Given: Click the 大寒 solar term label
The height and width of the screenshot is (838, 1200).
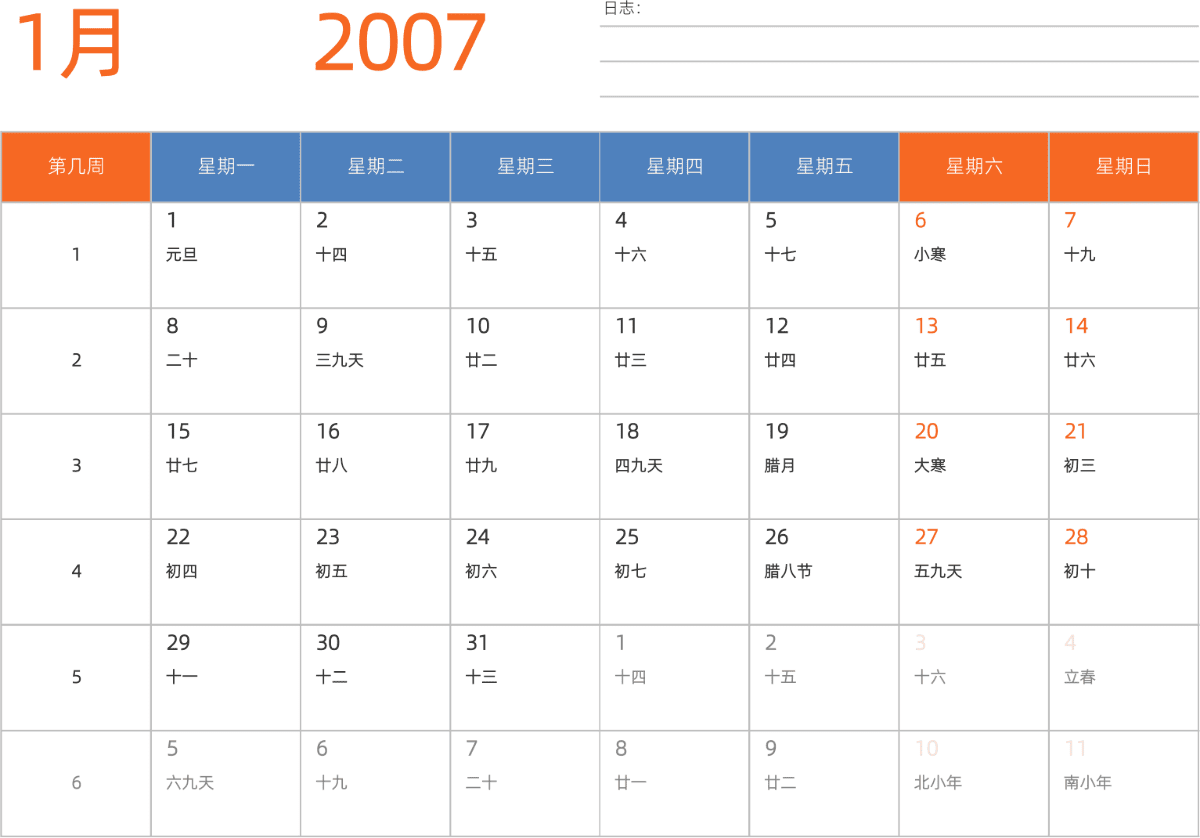Looking at the screenshot, I should tap(930, 466).
